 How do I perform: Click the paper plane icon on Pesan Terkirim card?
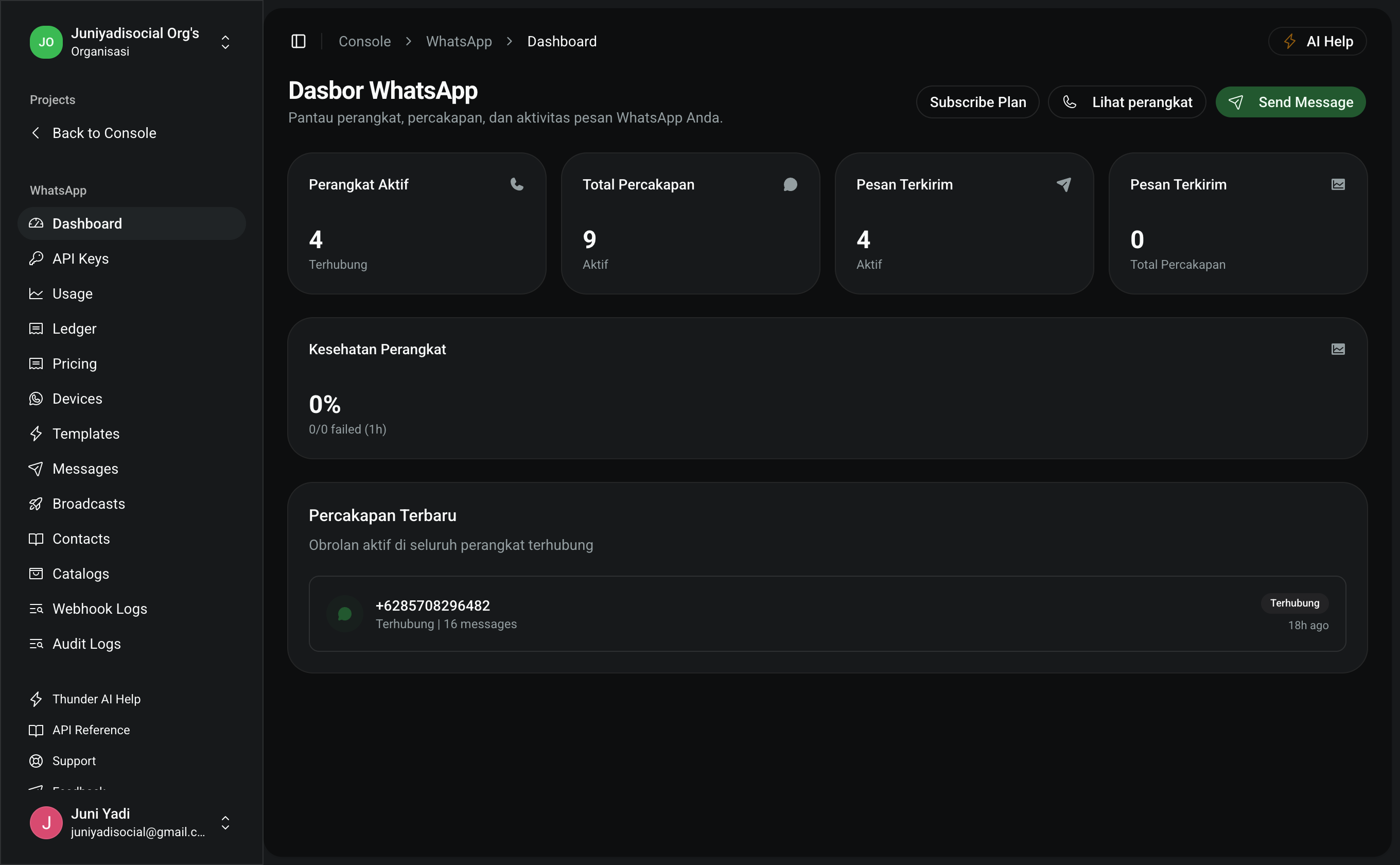point(1064,184)
